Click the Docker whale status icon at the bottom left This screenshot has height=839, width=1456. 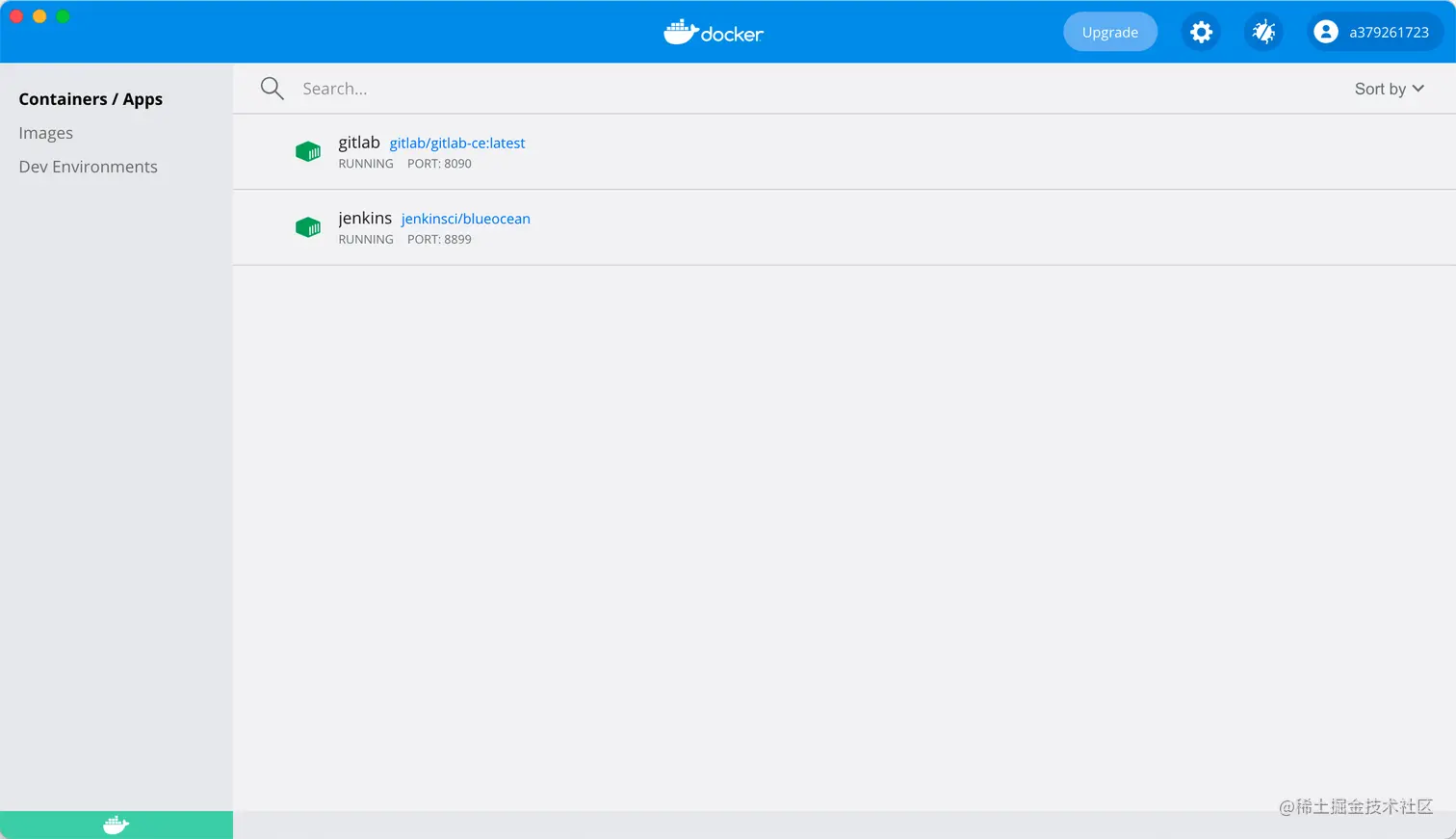point(116,825)
